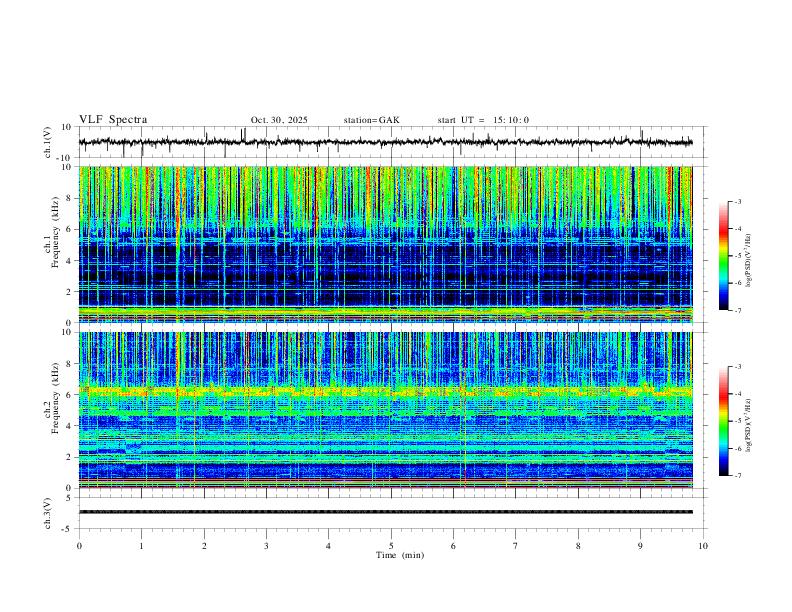Click the '-7' label on the ch.1 colorbar
The height and width of the screenshot is (612, 792).
738,310
